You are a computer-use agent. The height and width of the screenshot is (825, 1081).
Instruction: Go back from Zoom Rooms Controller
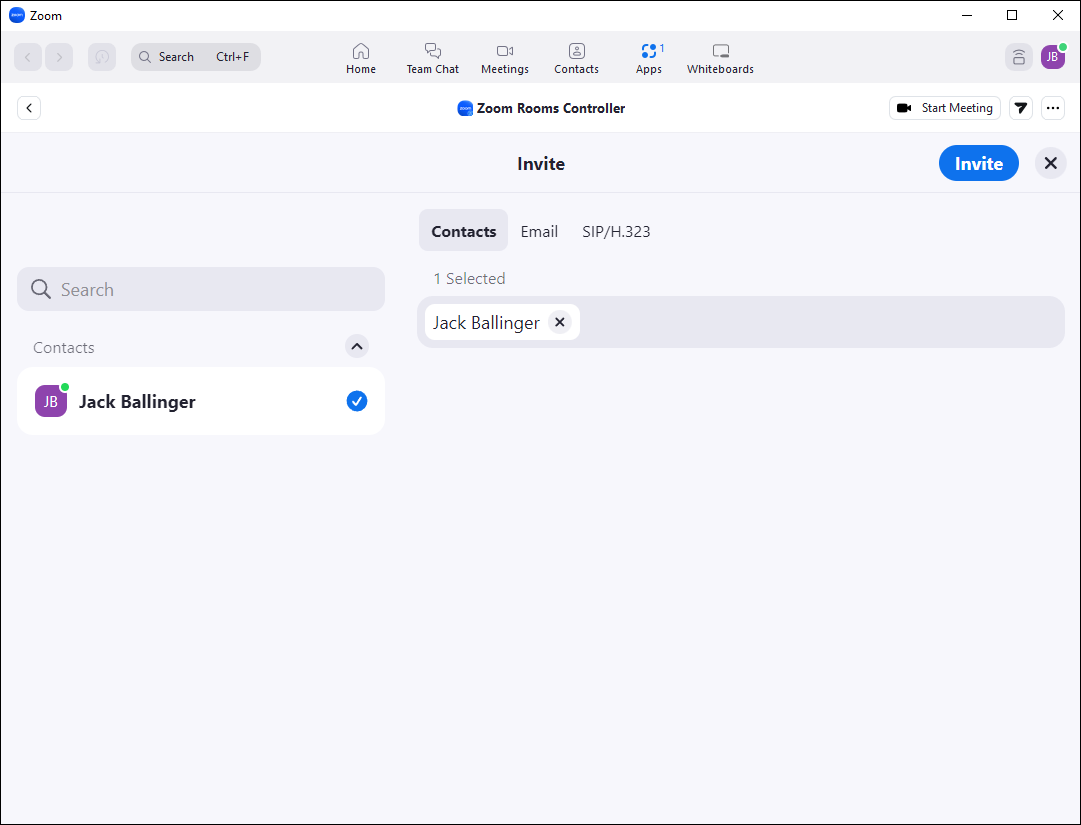[x=29, y=108]
